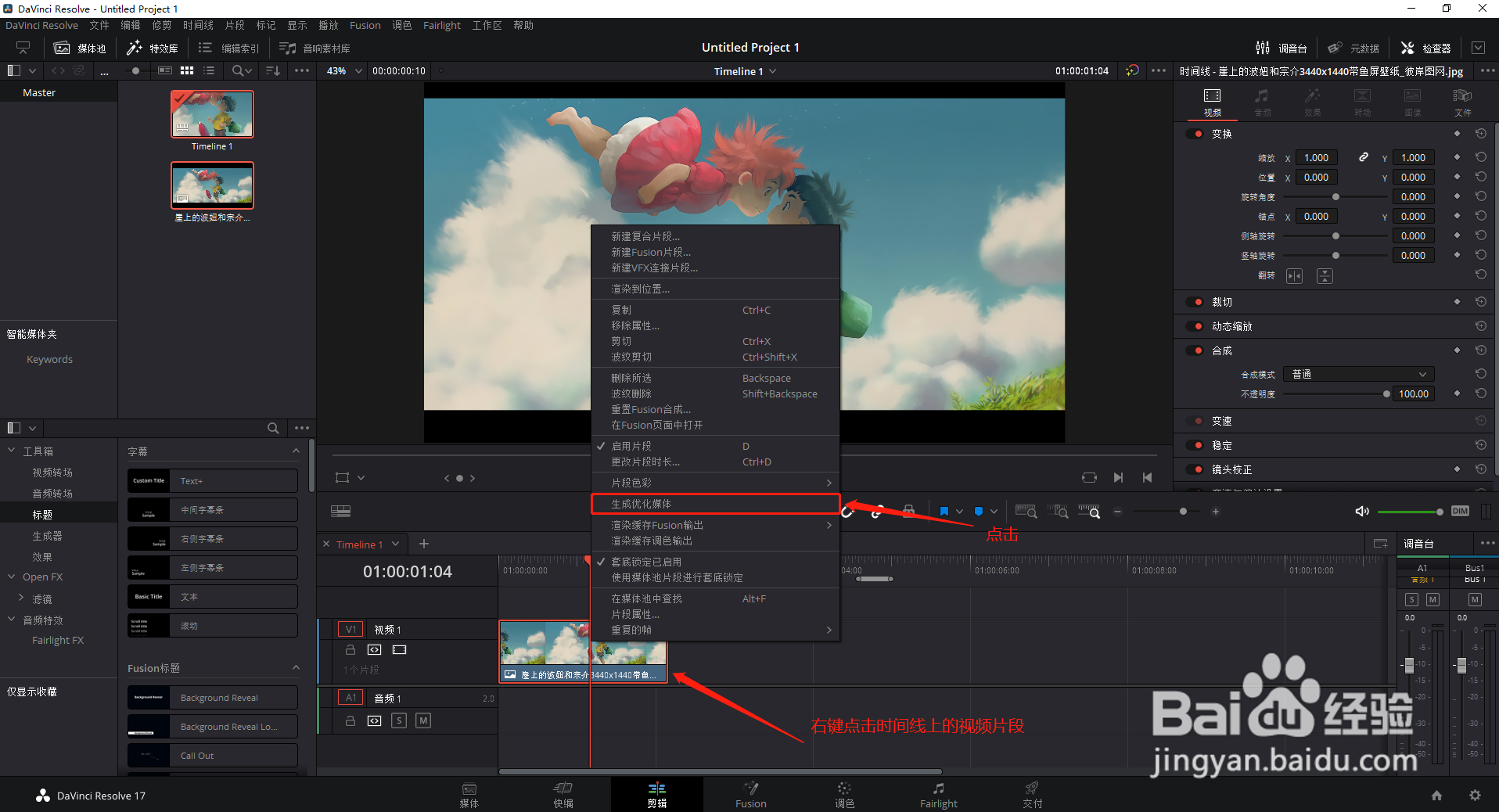The width and height of the screenshot is (1499, 812).
Task: Open the viewer zoom 43% dropdown
Action: tap(344, 70)
